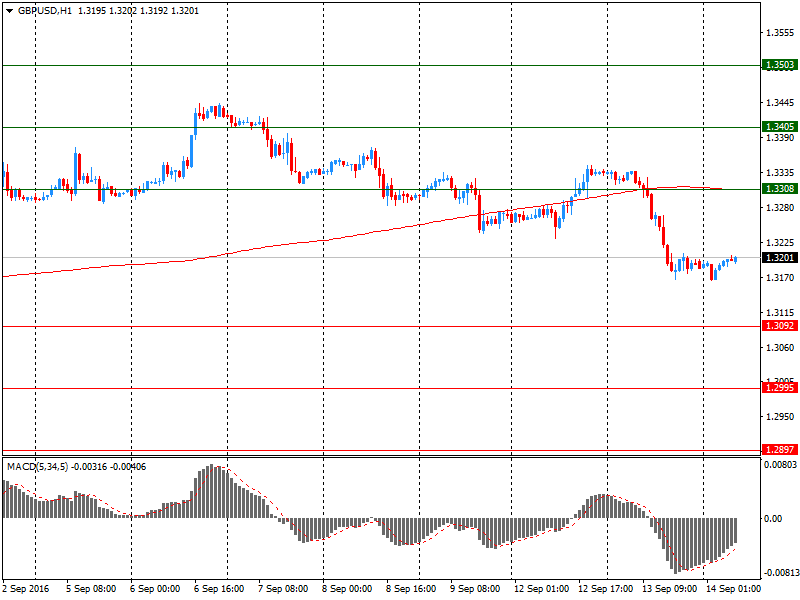
Task: Select the GBPUSD,H1 chart title text
Action: pyautogui.click(x=45, y=11)
